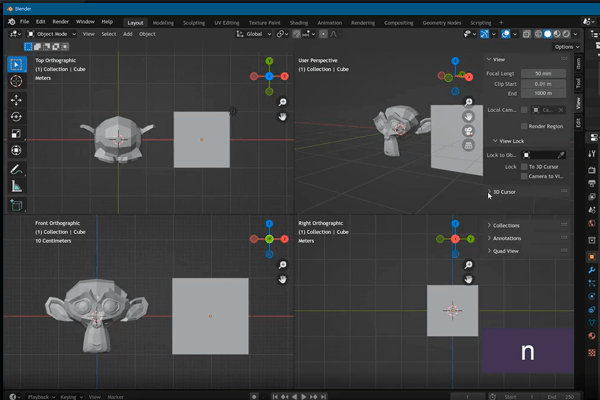Open the Tool properties tab icon
The height and width of the screenshot is (400, 600).
point(592,154)
